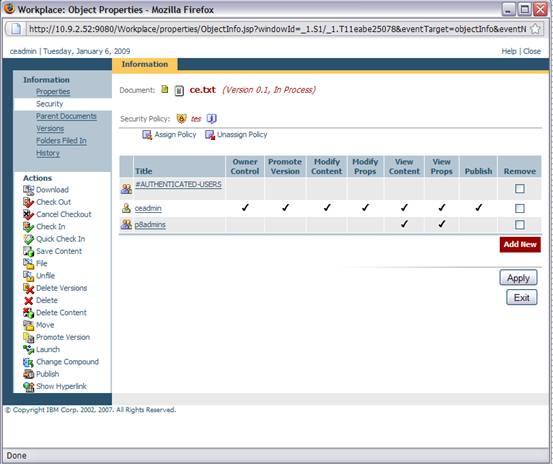This screenshot has width=553, height=464.
Task: Click the Quick Check In icon
Action: coord(28,239)
